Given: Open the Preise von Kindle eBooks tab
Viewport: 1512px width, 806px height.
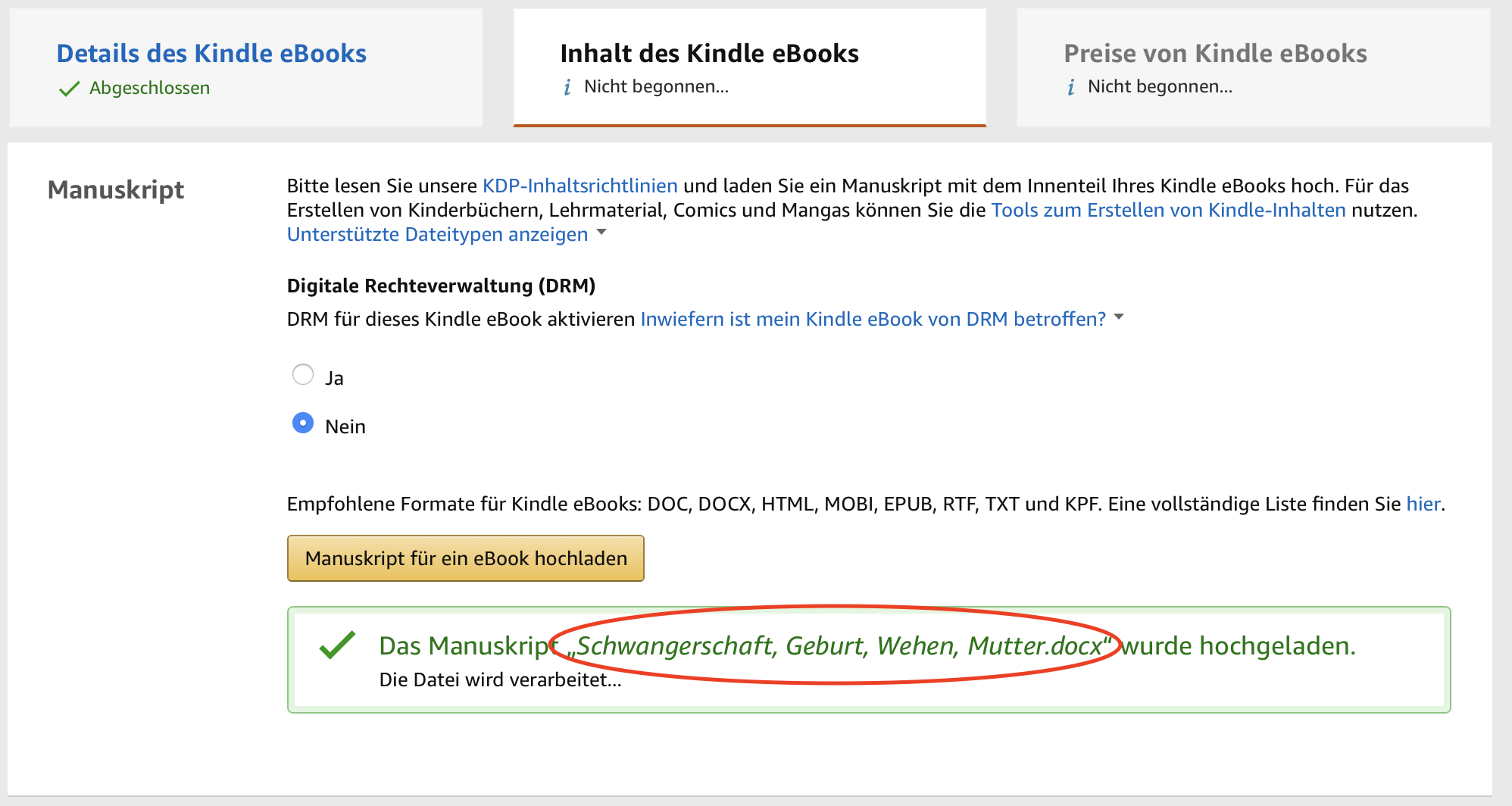Looking at the screenshot, I should (1216, 53).
